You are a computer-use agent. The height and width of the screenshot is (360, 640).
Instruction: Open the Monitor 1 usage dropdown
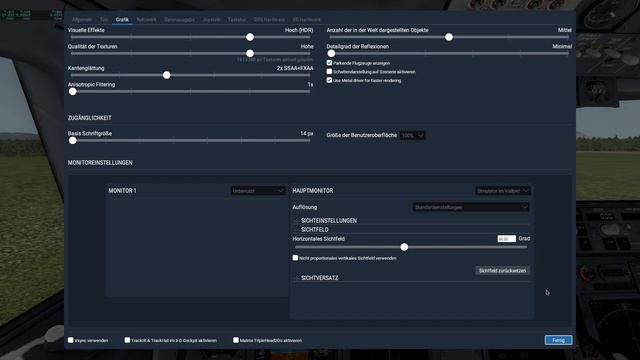click(258, 191)
